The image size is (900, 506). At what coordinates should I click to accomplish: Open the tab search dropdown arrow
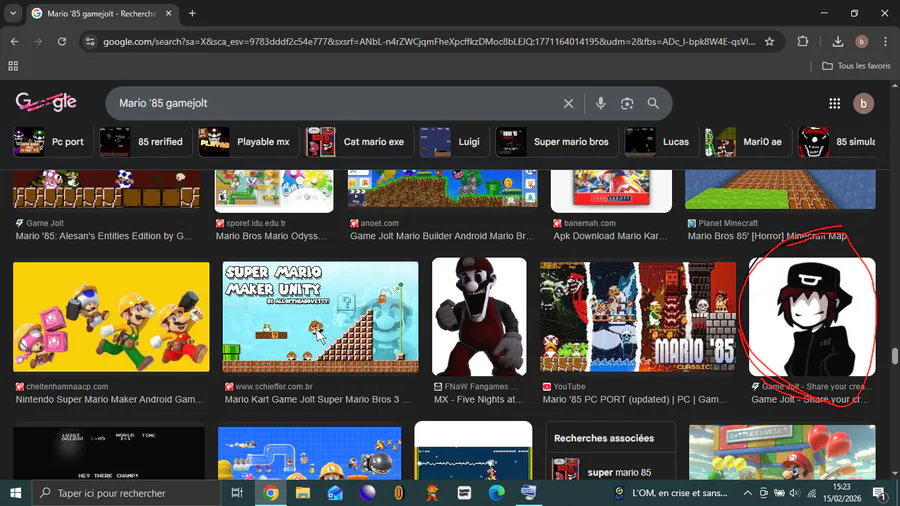(13, 13)
